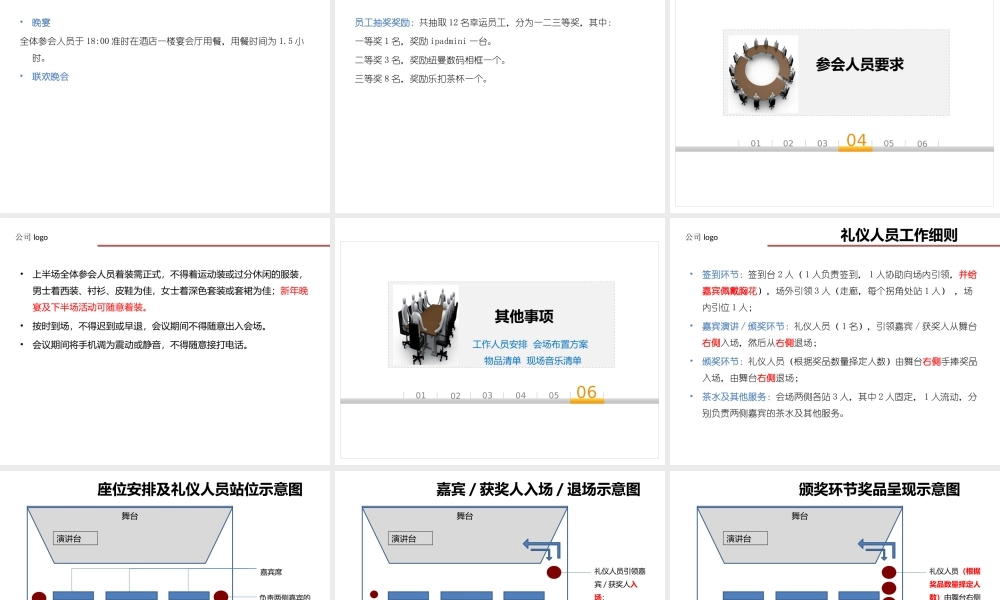This screenshot has height=600, width=1000.
Task: Click the 舞台 label in 座位安排 slide
Action: [129, 516]
